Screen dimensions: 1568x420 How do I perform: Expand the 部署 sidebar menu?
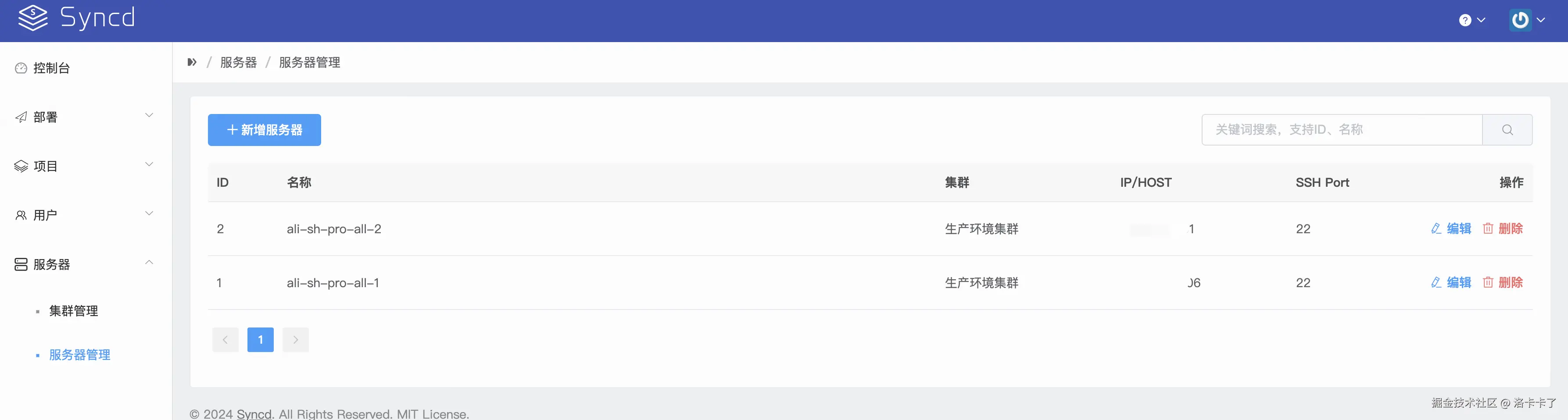84,117
